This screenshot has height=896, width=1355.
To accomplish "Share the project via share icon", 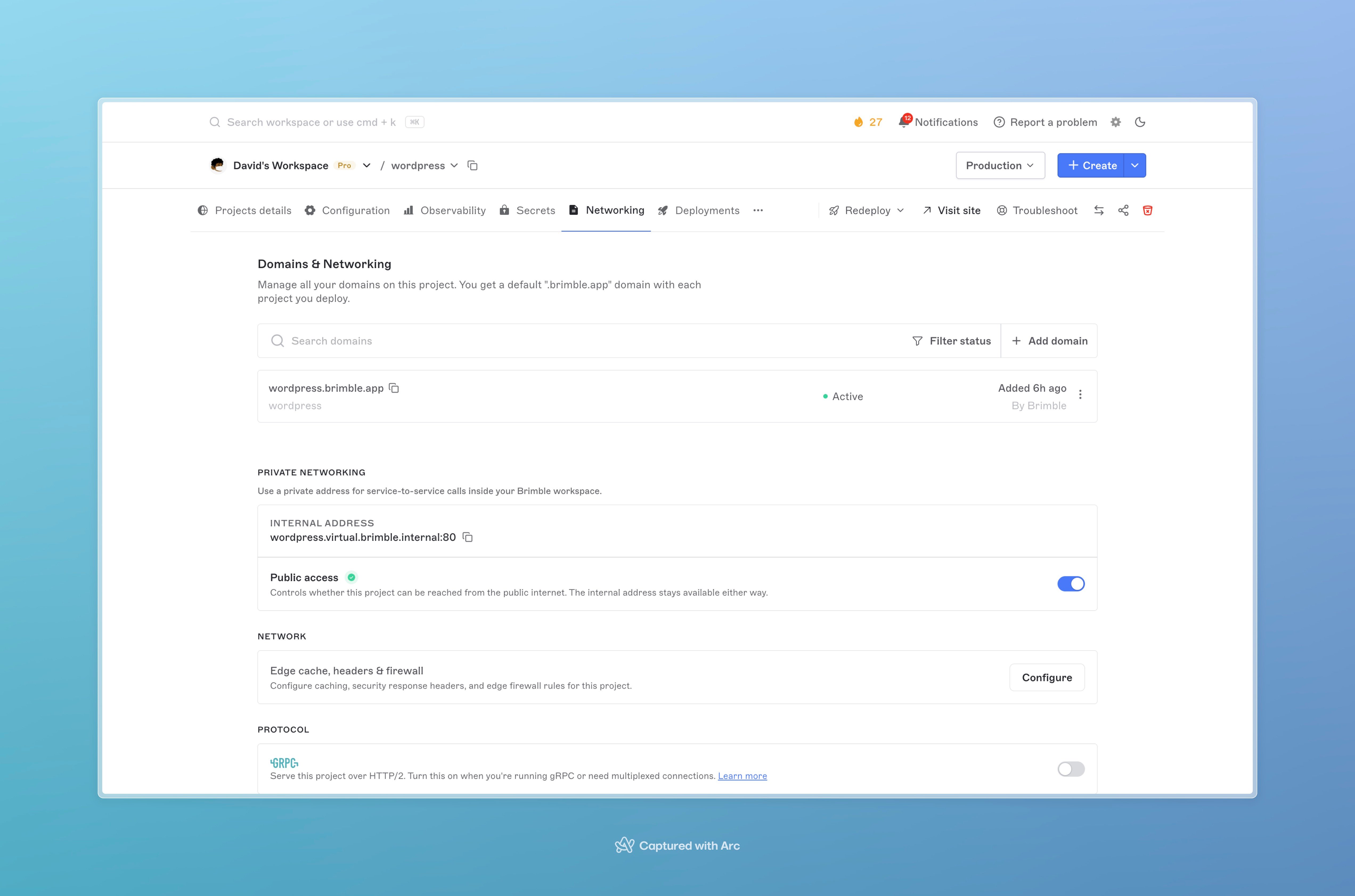I will tap(1124, 210).
